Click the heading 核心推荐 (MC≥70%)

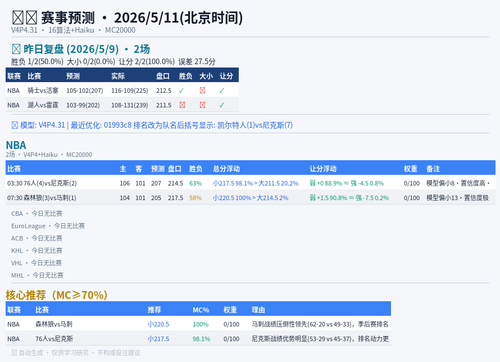coord(57,295)
